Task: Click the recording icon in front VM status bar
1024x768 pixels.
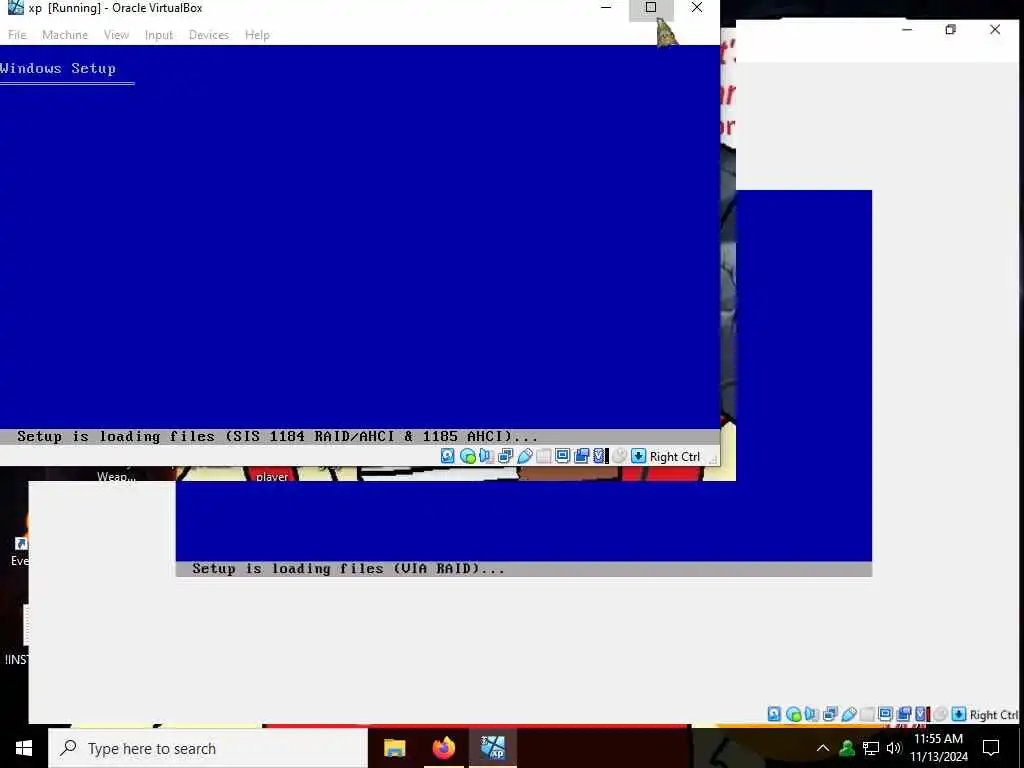Action: 581,456
